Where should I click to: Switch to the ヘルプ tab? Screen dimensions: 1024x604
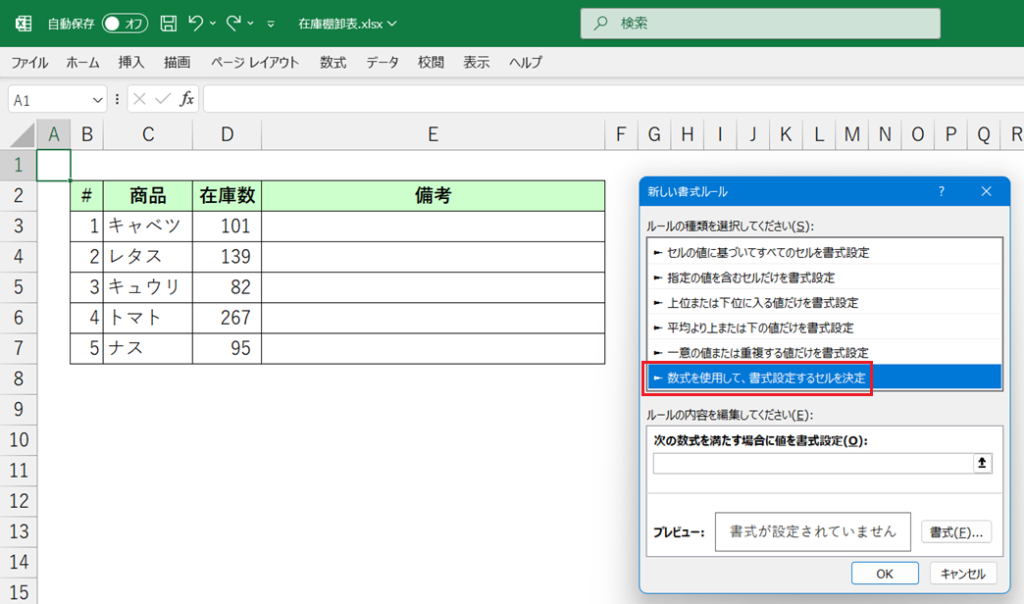pyautogui.click(x=526, y=63)
